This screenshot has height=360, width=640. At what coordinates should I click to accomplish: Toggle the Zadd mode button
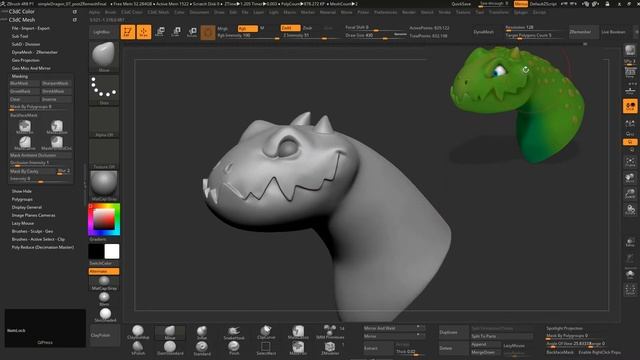(290, 28)
